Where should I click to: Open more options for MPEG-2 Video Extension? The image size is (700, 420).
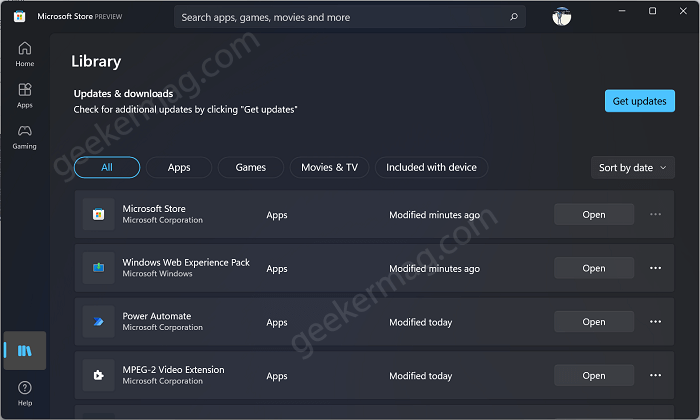655,375
